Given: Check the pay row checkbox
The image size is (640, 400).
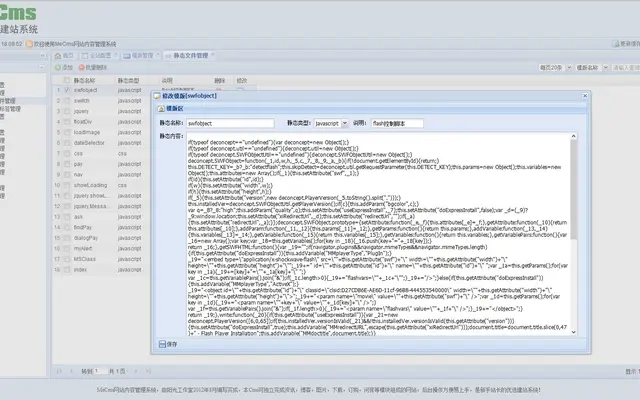Looking at the screenshot, I should click(67, 164).
